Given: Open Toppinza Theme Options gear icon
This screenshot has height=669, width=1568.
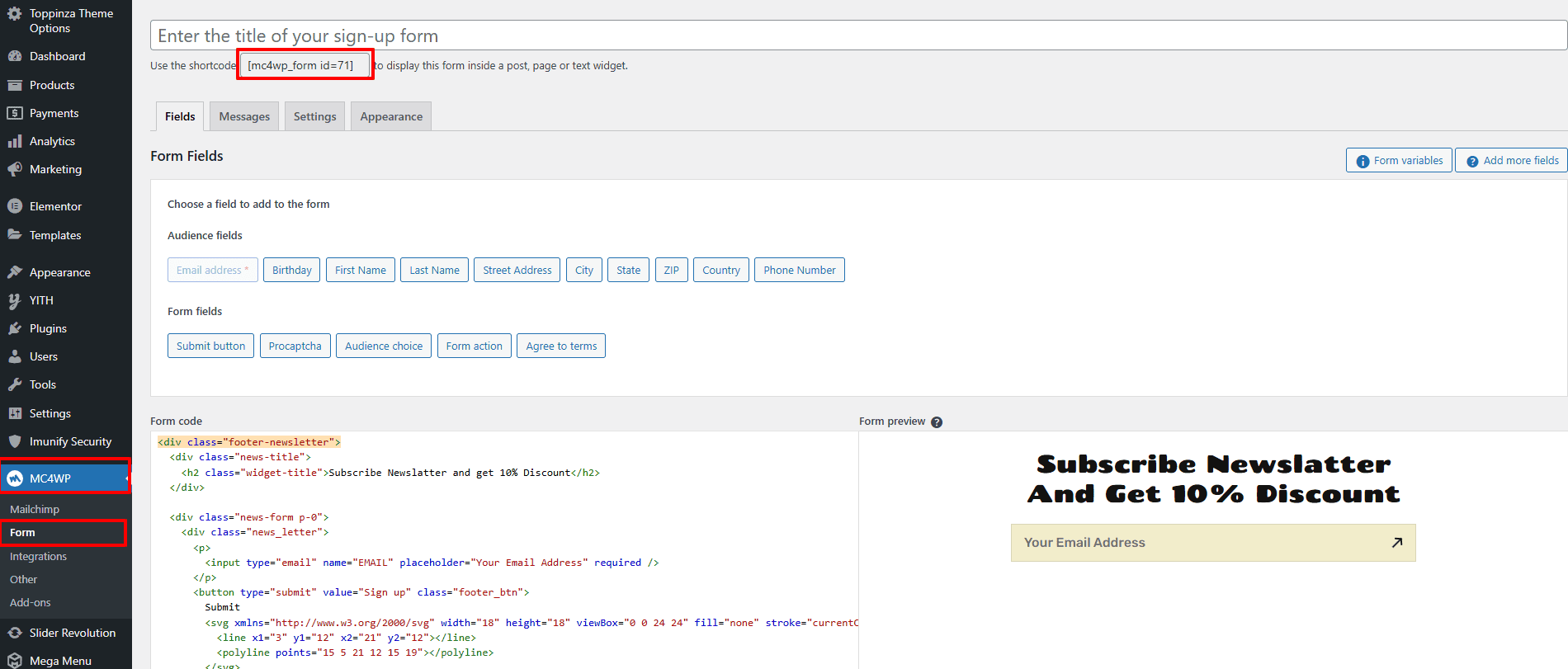Looking at the screenshot, I should pos(15,14).
